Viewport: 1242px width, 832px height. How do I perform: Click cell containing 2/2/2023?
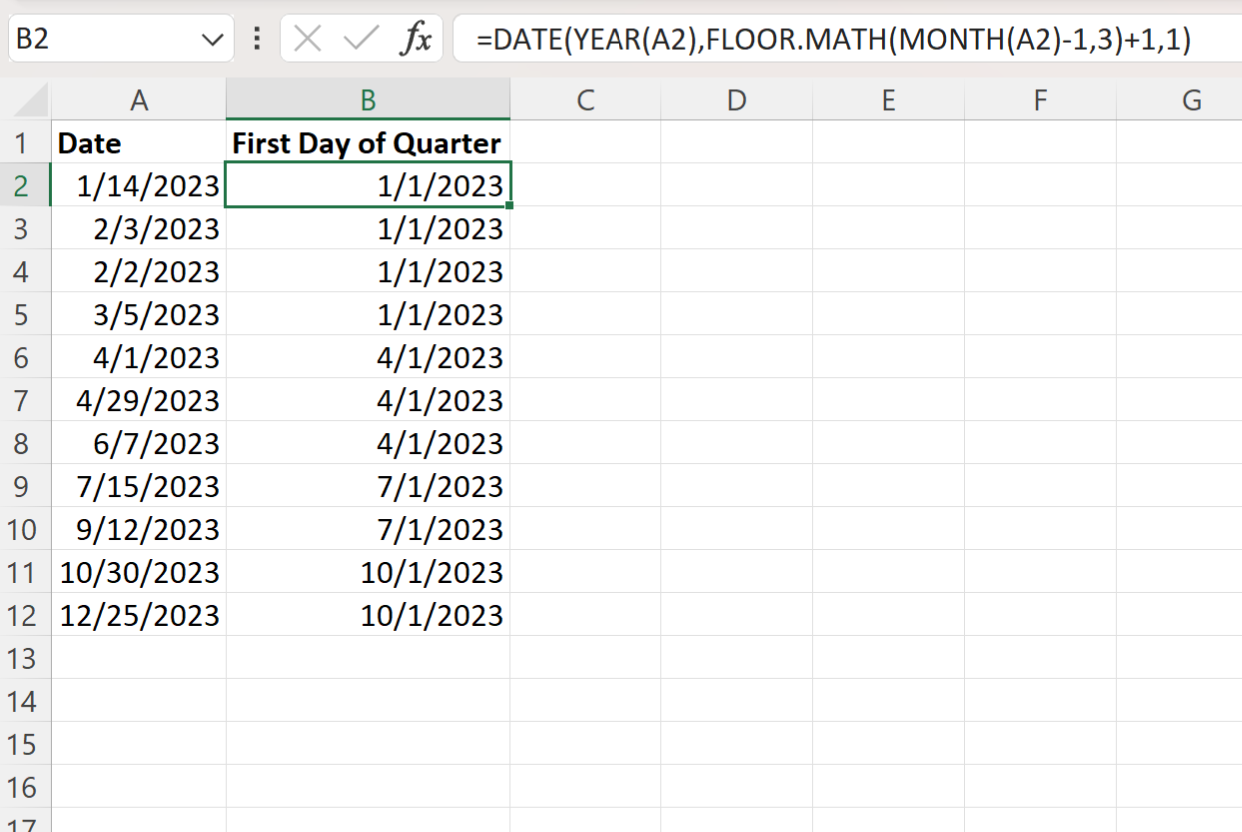coord(139,272)
